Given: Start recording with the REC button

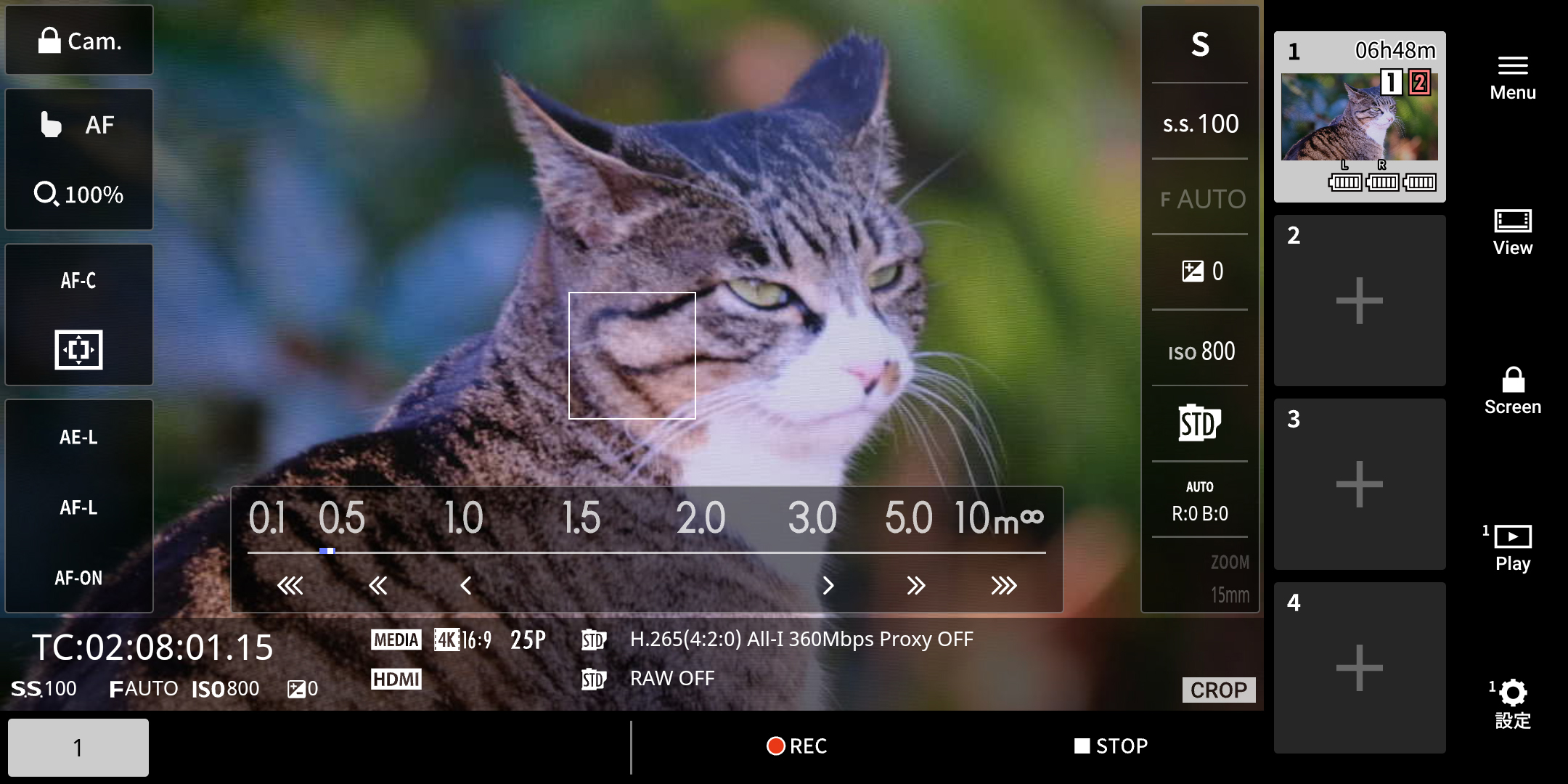Looking at the screenshot, I should pos(797,746).
